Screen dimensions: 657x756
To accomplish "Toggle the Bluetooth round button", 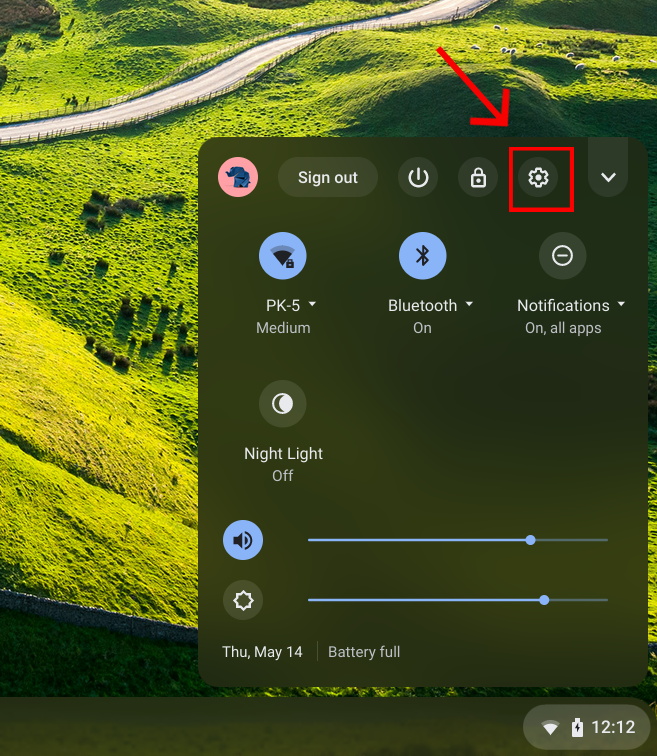I will [x=422, y=256].
